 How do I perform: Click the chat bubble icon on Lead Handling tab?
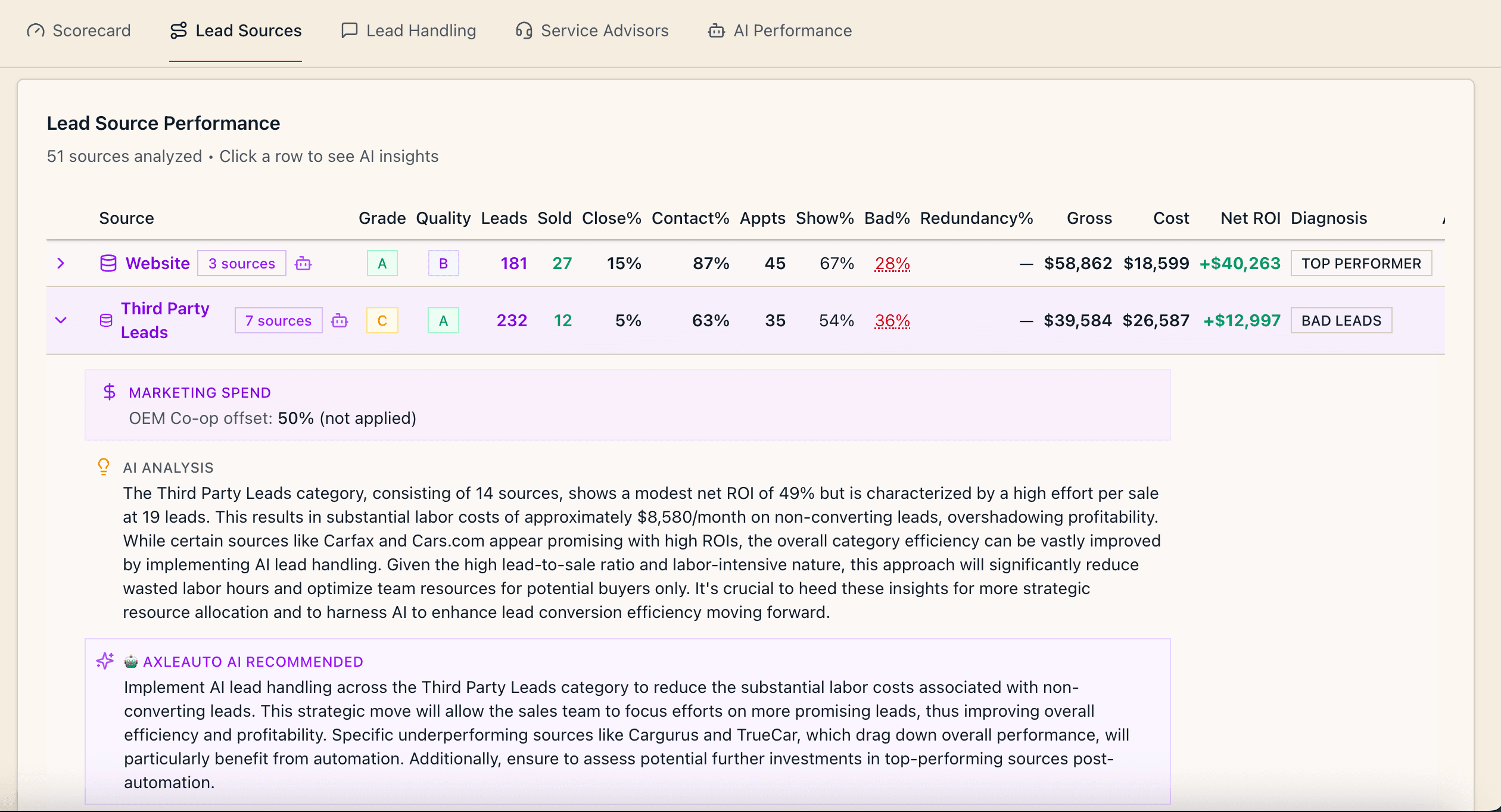pos(349,30)
